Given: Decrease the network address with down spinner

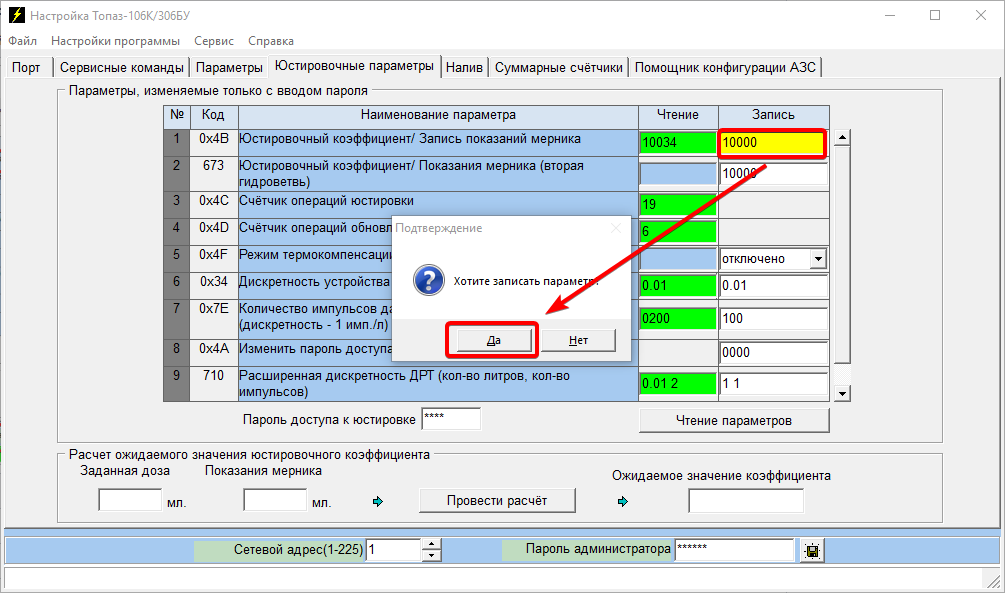Looking at the screenshot, I should coord(431,556).
